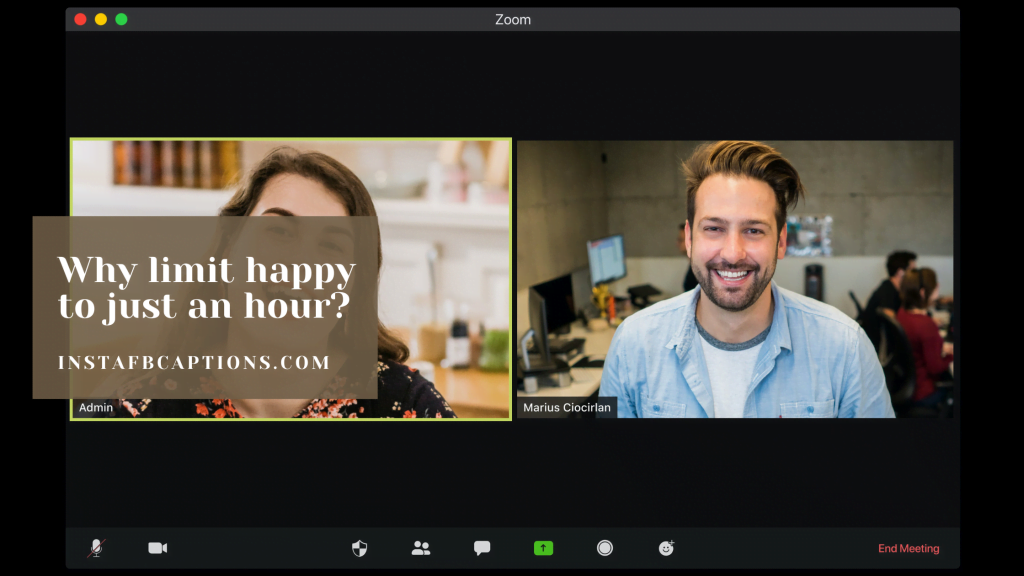Open the meeting Chat bubble
1024x576 pixels.
(481, 548)
